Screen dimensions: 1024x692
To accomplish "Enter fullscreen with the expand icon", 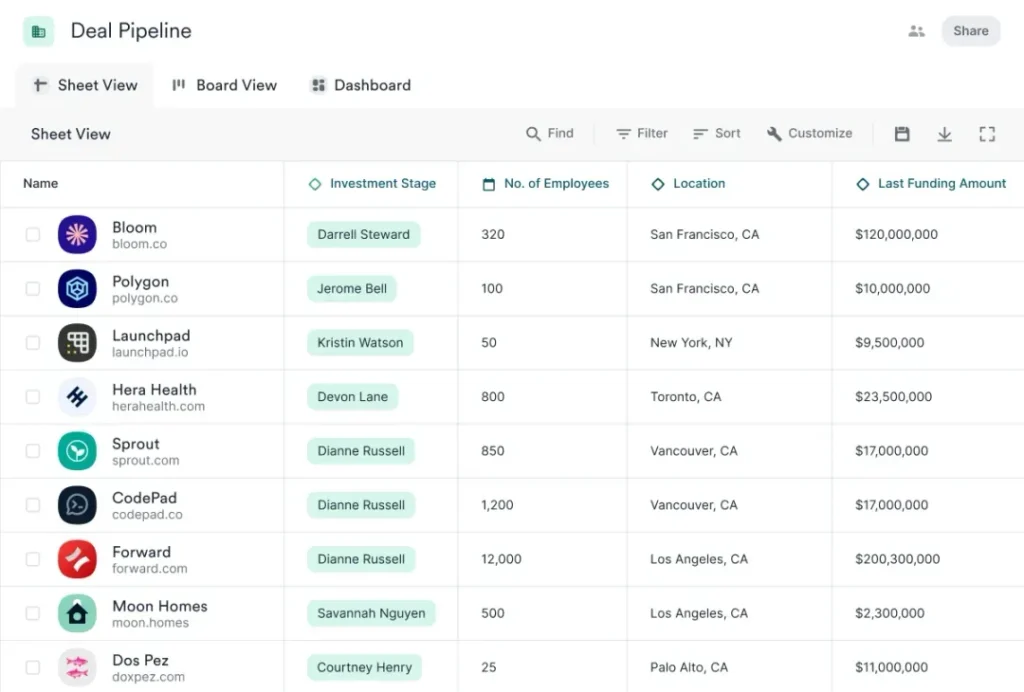I will 987,134.
